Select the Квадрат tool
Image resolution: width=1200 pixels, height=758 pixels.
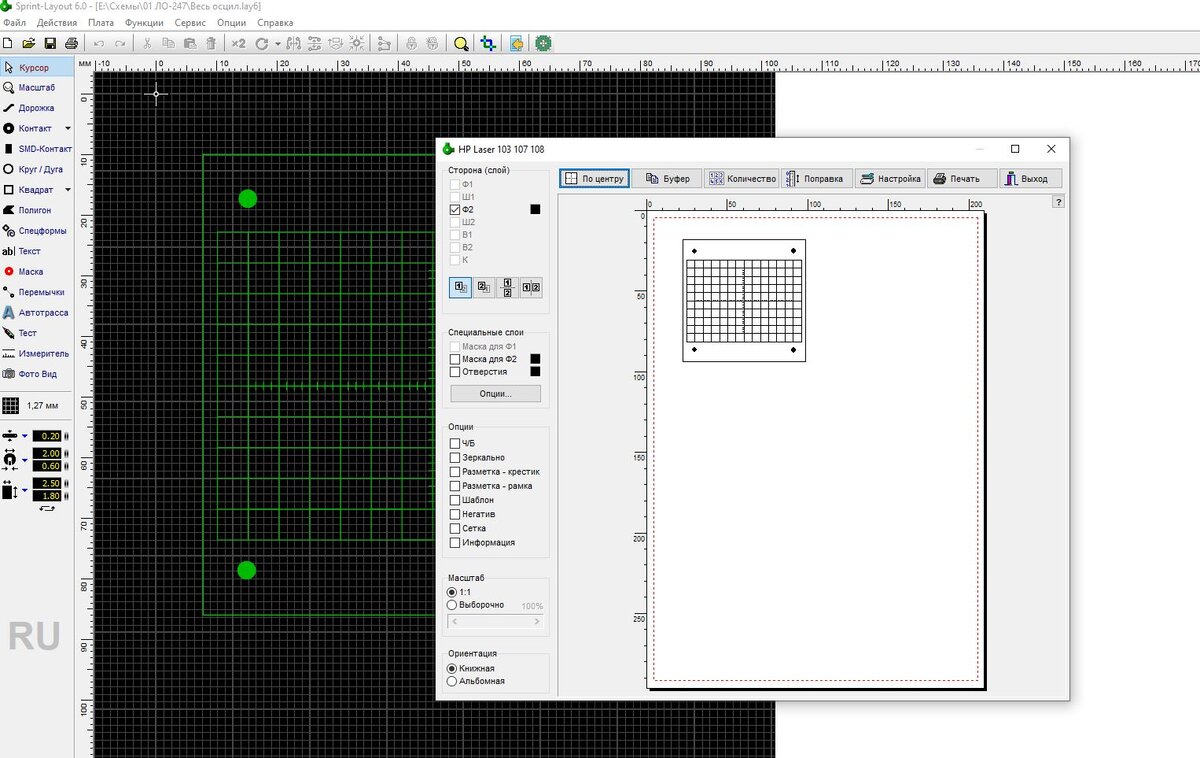(30, 190)
